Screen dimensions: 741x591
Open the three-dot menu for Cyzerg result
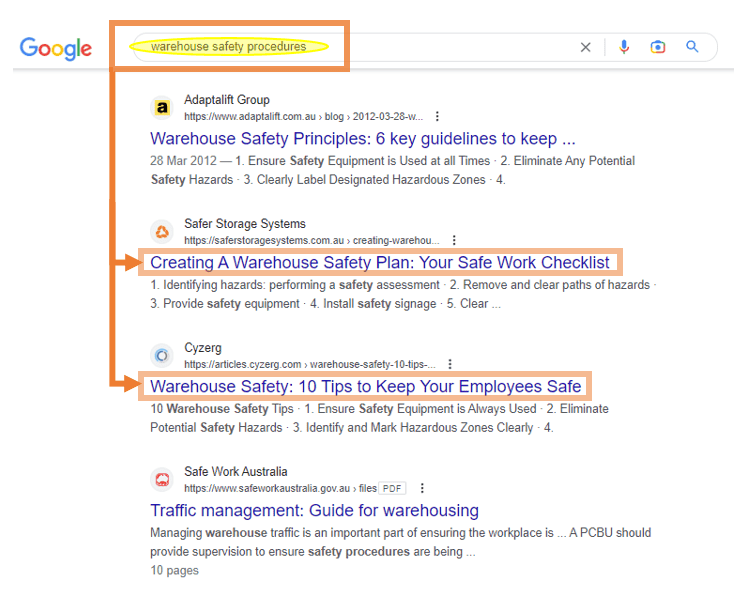(x=450, y=364)
